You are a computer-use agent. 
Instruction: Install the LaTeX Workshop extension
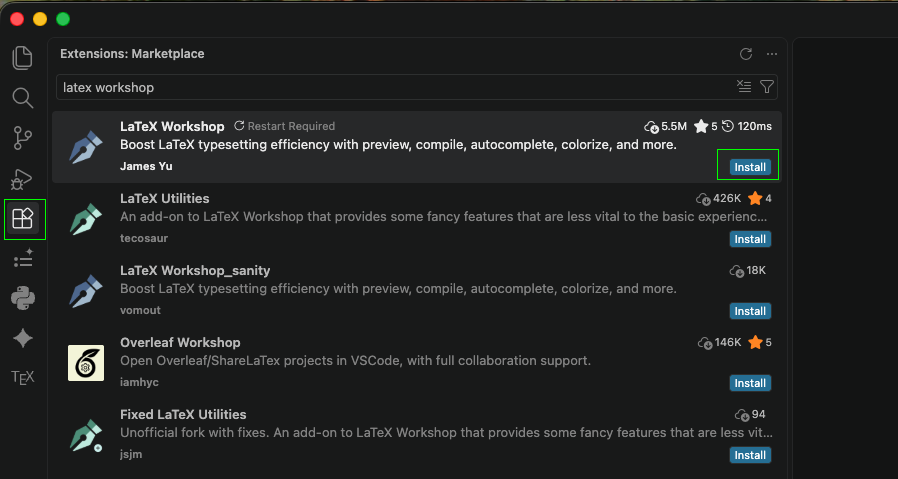pos(750,167)
